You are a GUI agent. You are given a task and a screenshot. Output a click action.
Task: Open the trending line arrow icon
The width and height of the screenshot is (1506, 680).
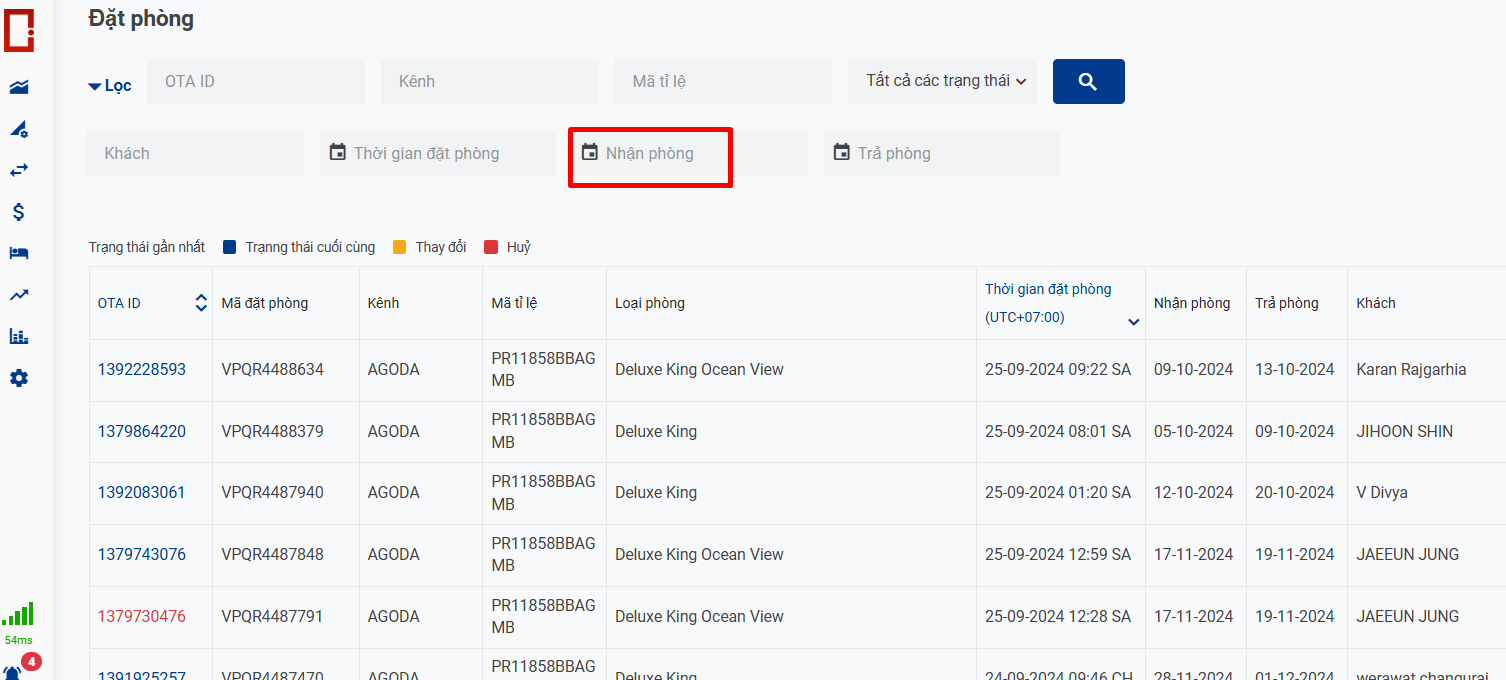pyautogui.click(x=19, y=295)
